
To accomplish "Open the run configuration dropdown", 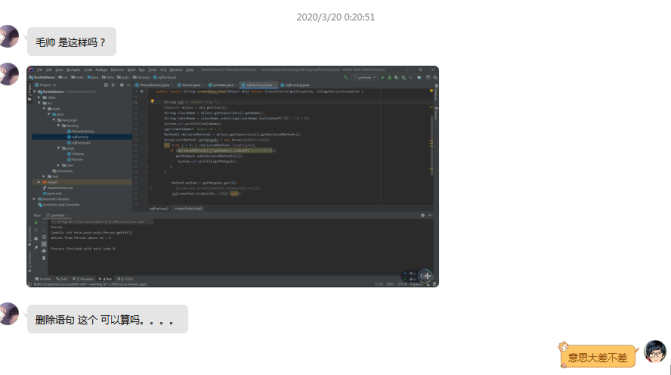I will [x=364, y=77].
